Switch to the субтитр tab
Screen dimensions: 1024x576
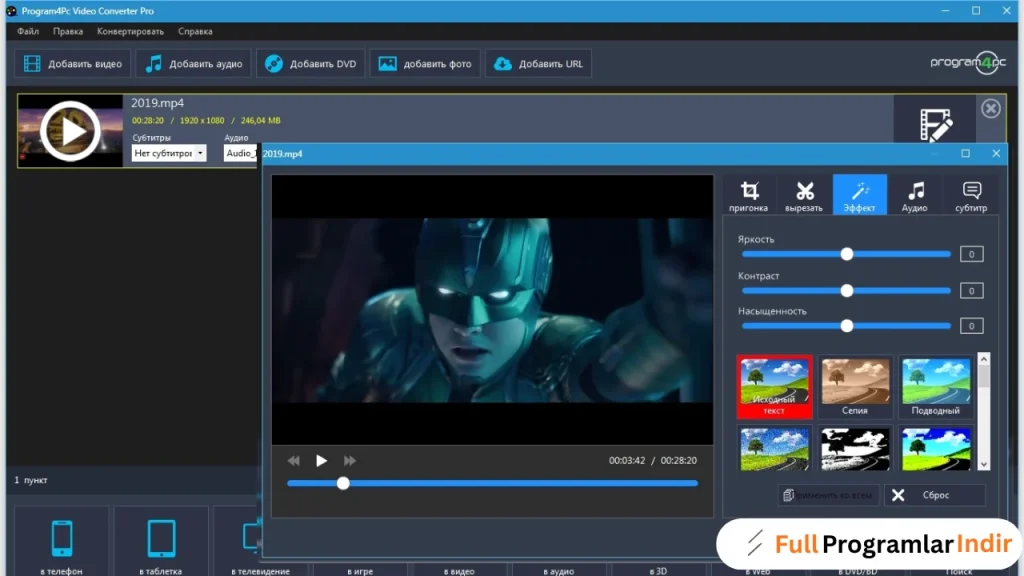coord(971,195)
